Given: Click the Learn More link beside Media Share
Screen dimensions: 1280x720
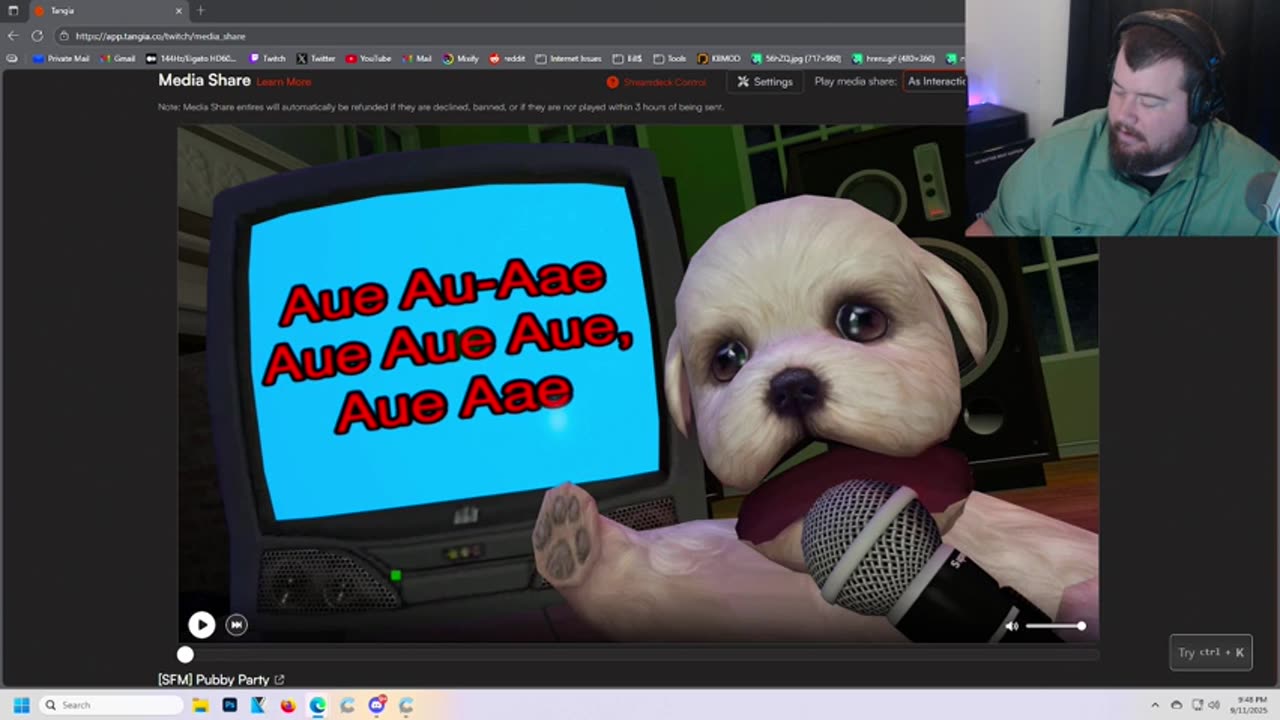Looking at the screenshot, I should [284, 82].
